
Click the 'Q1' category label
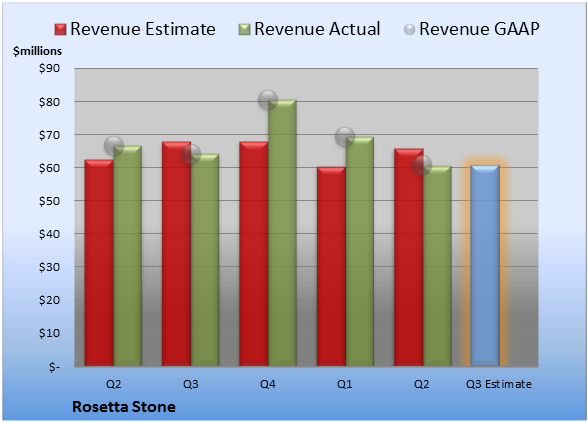pyautogui.click(x=345, y=384)
